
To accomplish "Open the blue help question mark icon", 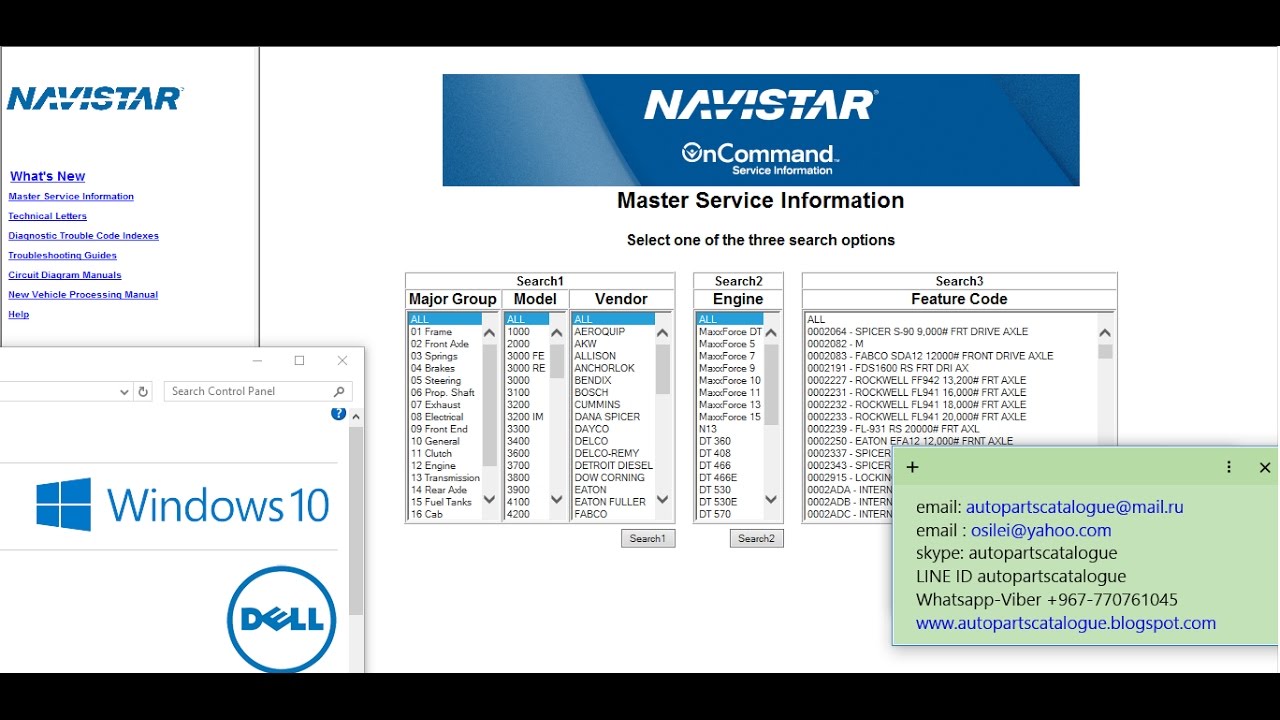I will pos(338,413).
